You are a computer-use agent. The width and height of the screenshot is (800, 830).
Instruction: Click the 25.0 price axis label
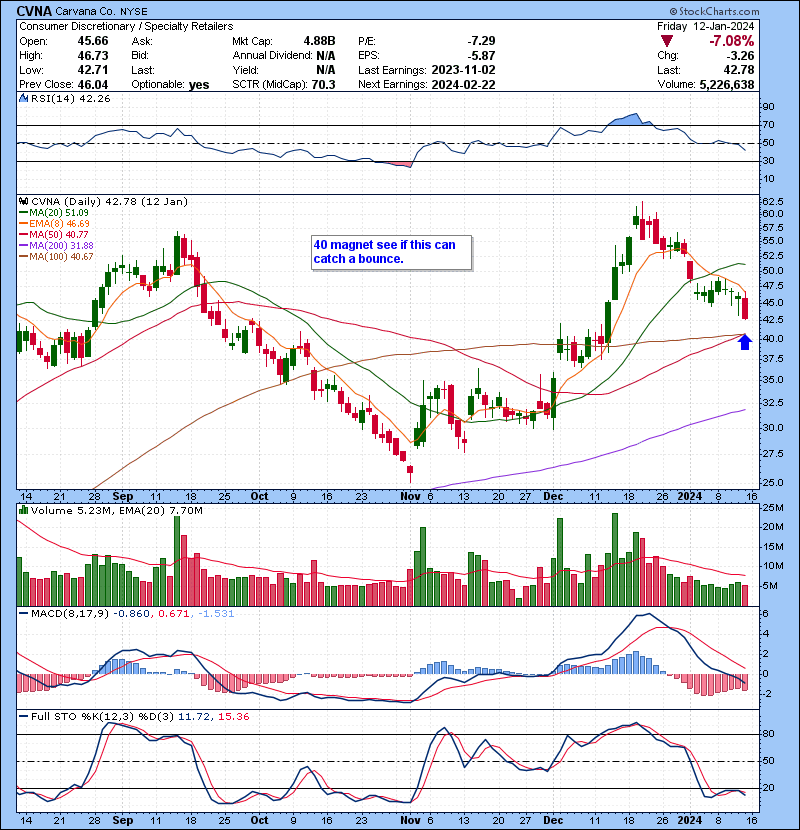click(x=772, y=483)
